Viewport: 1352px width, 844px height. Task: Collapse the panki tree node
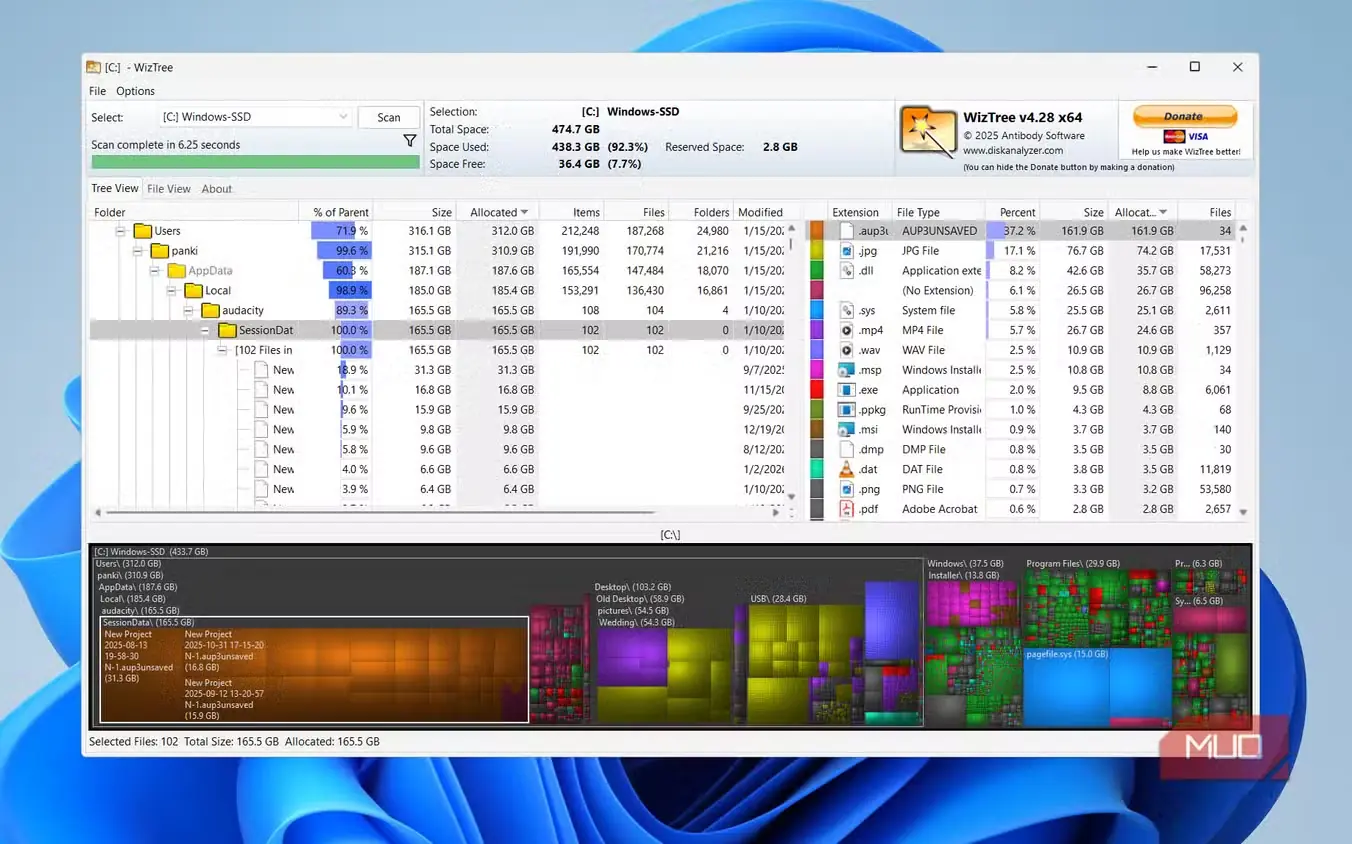(x=138, y=251)
